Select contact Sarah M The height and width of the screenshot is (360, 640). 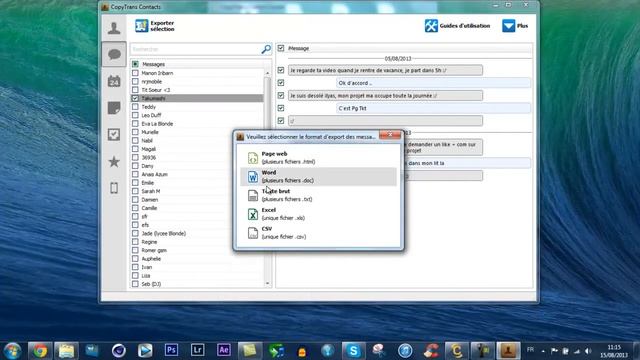tap(151, 191)
